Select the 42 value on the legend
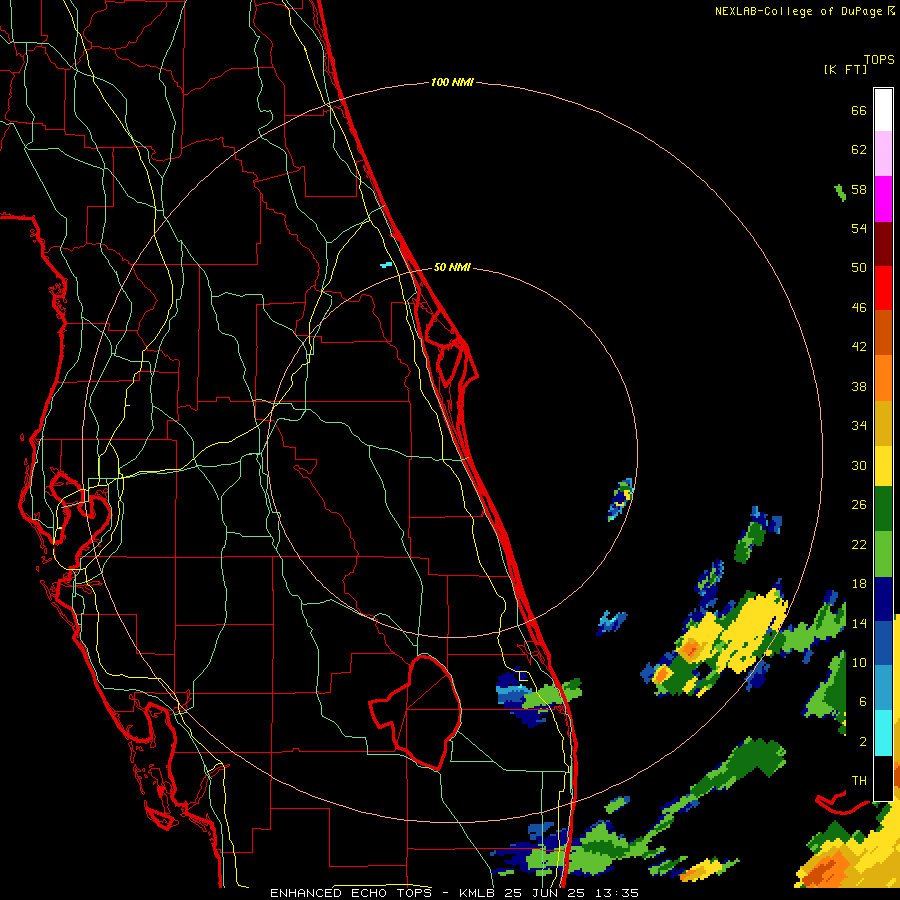The height and width of the screenshot is (900, 900). (x=859, y=347)
